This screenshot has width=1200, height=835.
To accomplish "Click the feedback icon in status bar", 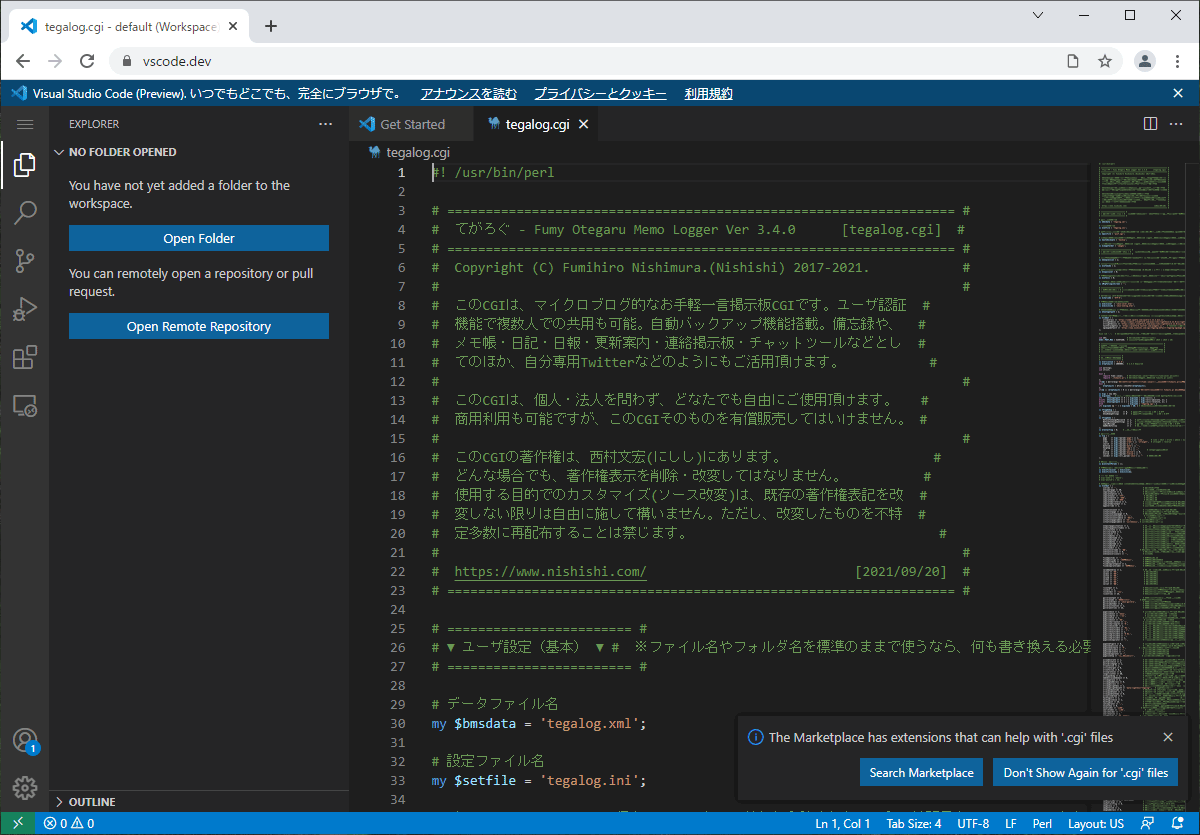I will (x=1148, y=823).
